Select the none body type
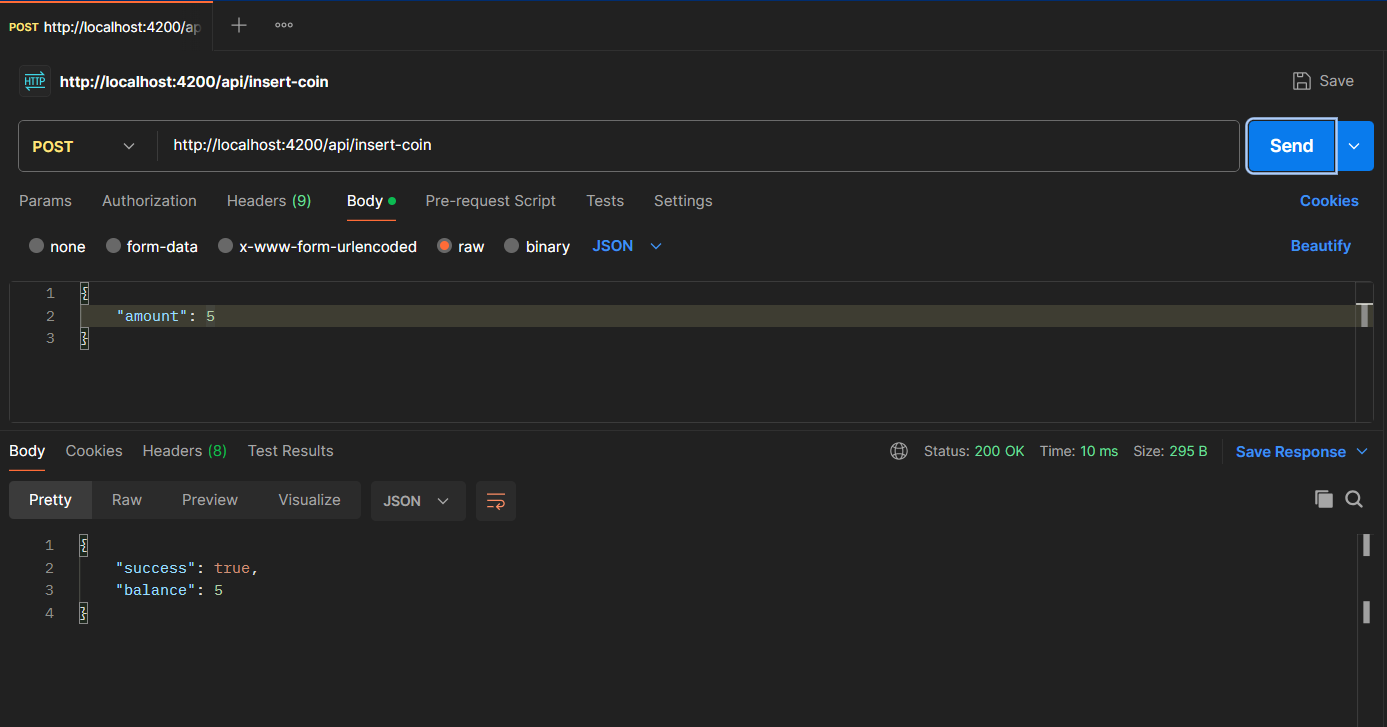The height and width of the screenshot is (727, 1387). click(37, 246)
